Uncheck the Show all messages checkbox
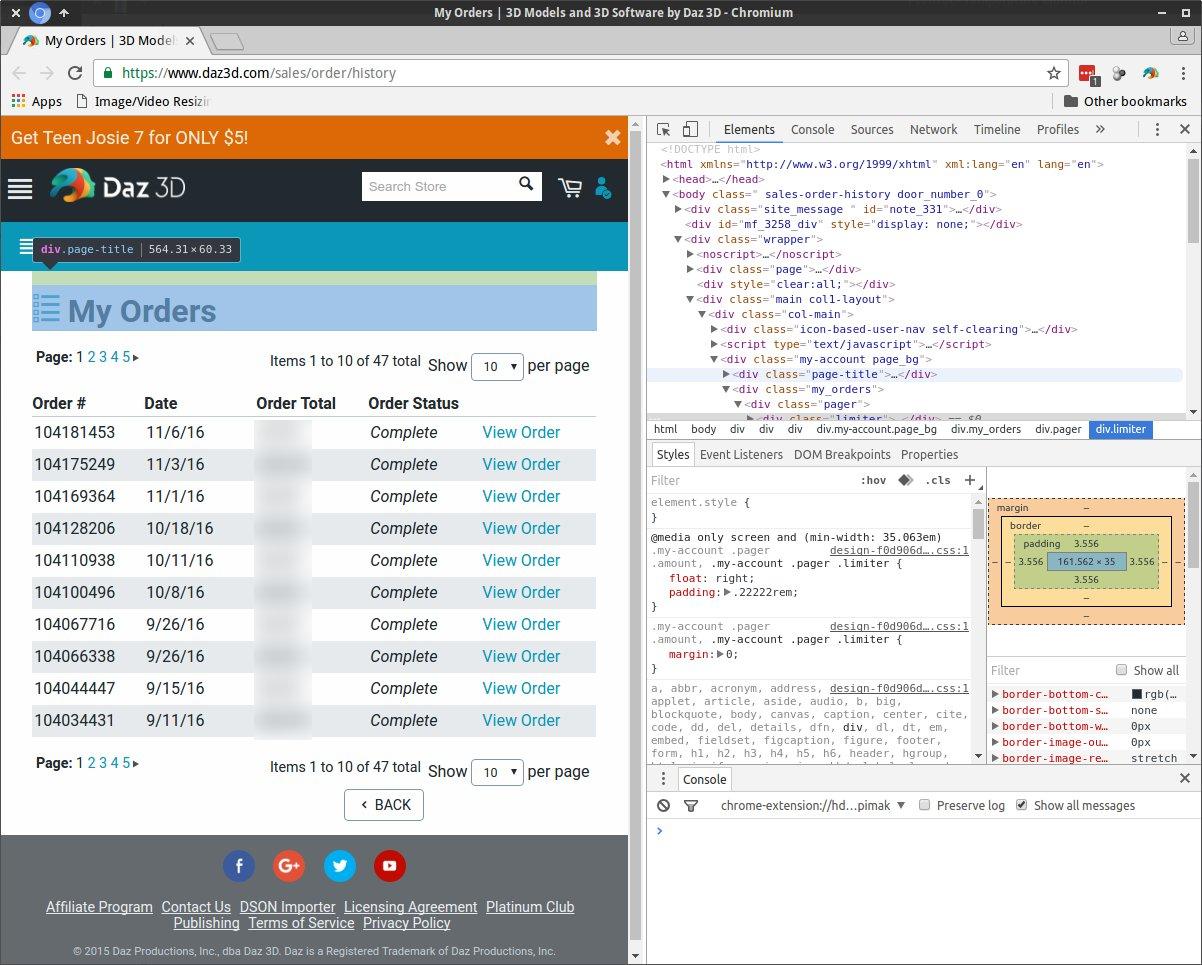This screenshot has width=1202, height=965. tap(1021, 805)
